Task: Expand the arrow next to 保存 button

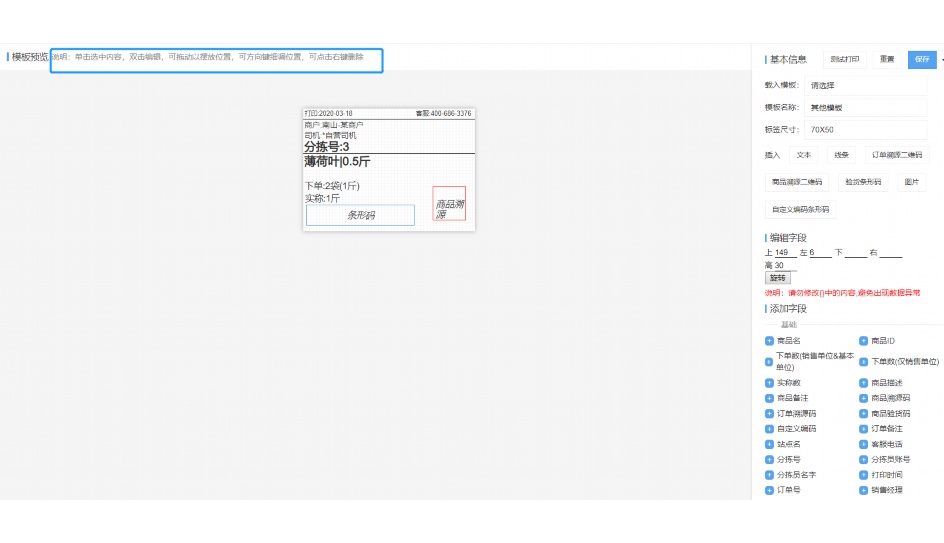Action: click(x=941, y=59)
